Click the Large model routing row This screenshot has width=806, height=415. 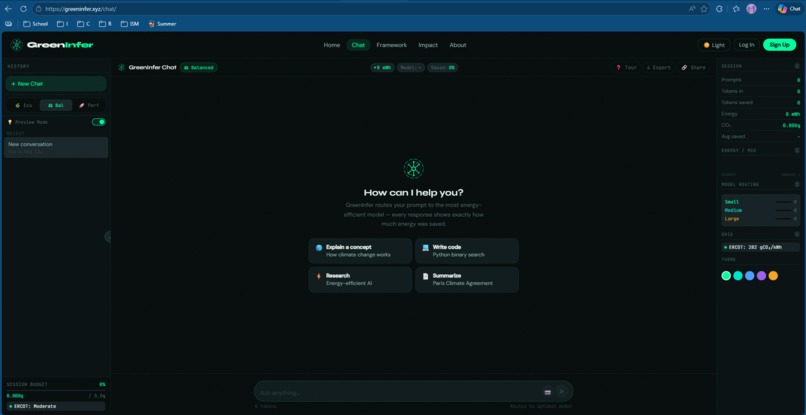coord(760,219)
